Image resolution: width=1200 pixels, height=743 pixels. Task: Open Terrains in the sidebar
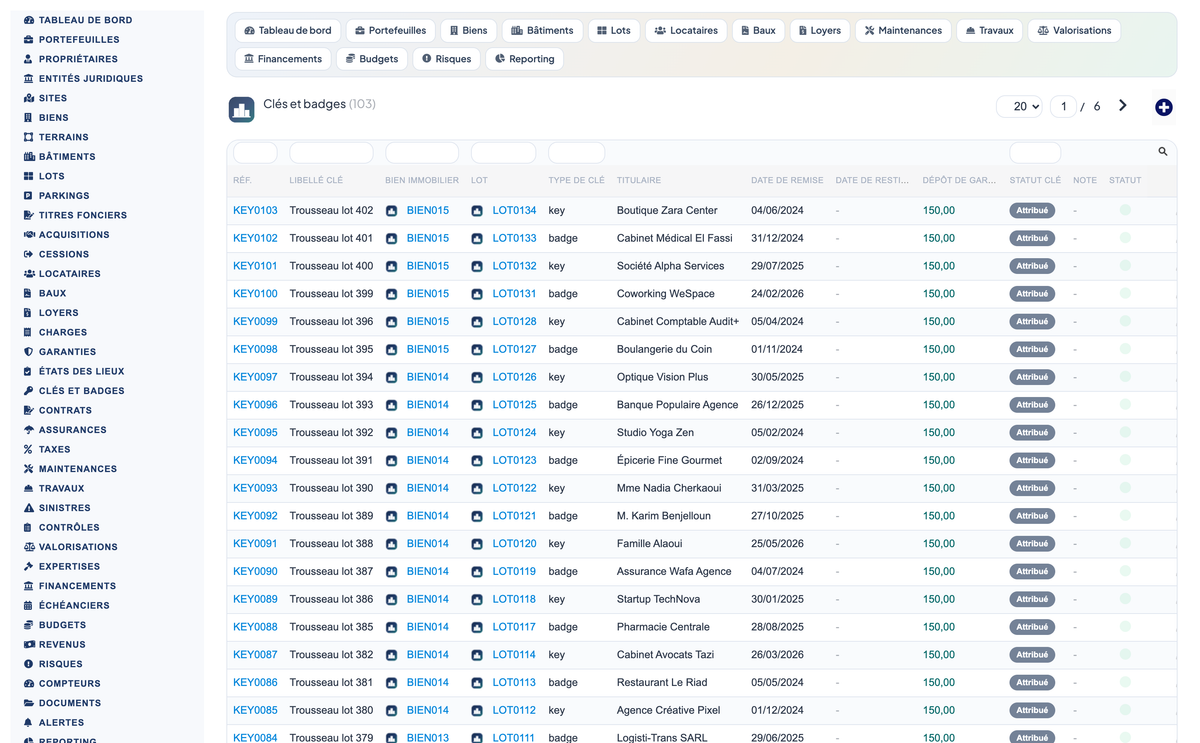point(56,137)
